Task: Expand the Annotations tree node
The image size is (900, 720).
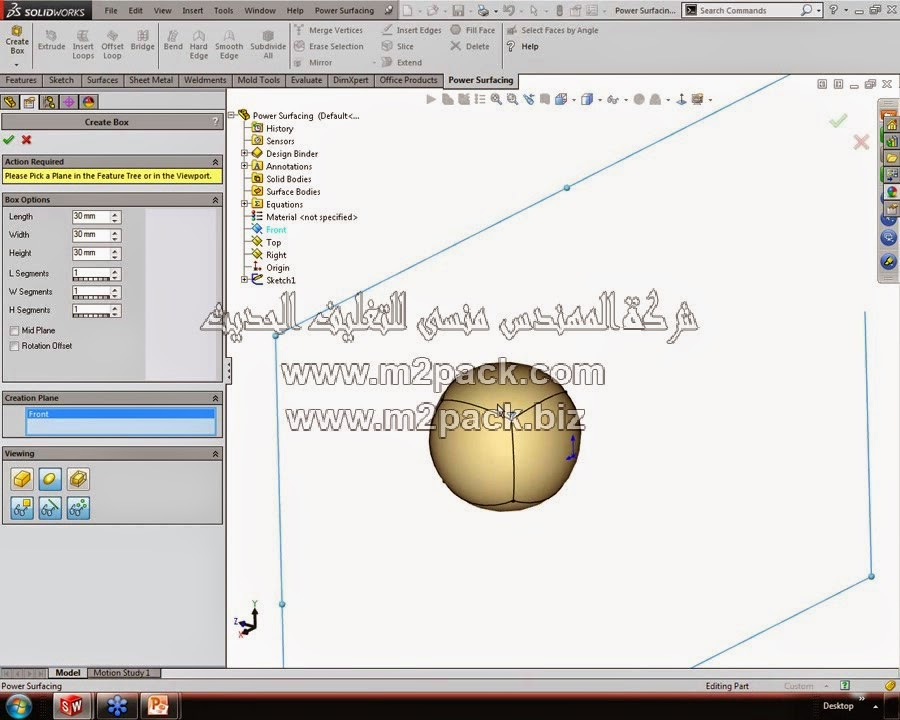Action: point(245,166)
